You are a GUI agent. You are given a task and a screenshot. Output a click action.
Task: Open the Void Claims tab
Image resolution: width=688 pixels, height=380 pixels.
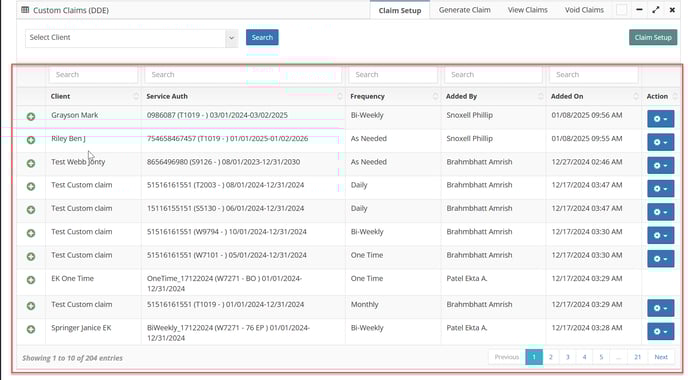click(x=584, y=10)
